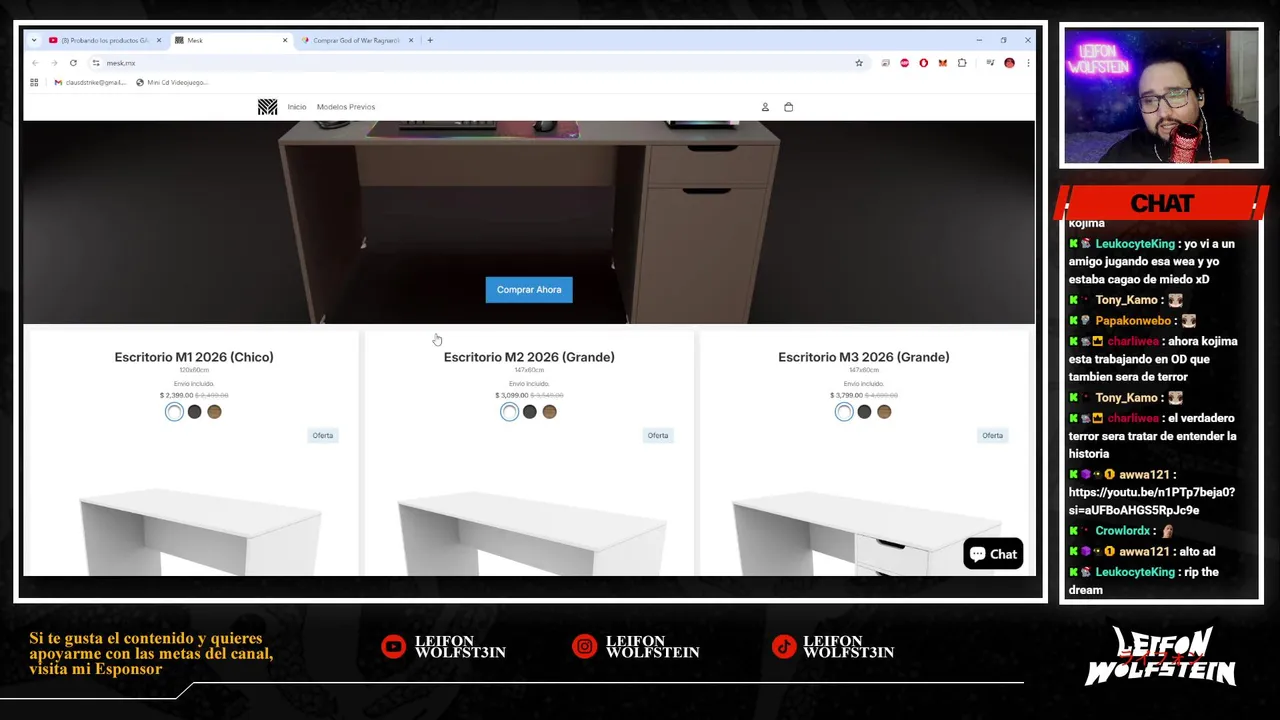Select black color for Escritorio M1
Viewport: 1280px width, 720px height.
(x=194, y=412)
